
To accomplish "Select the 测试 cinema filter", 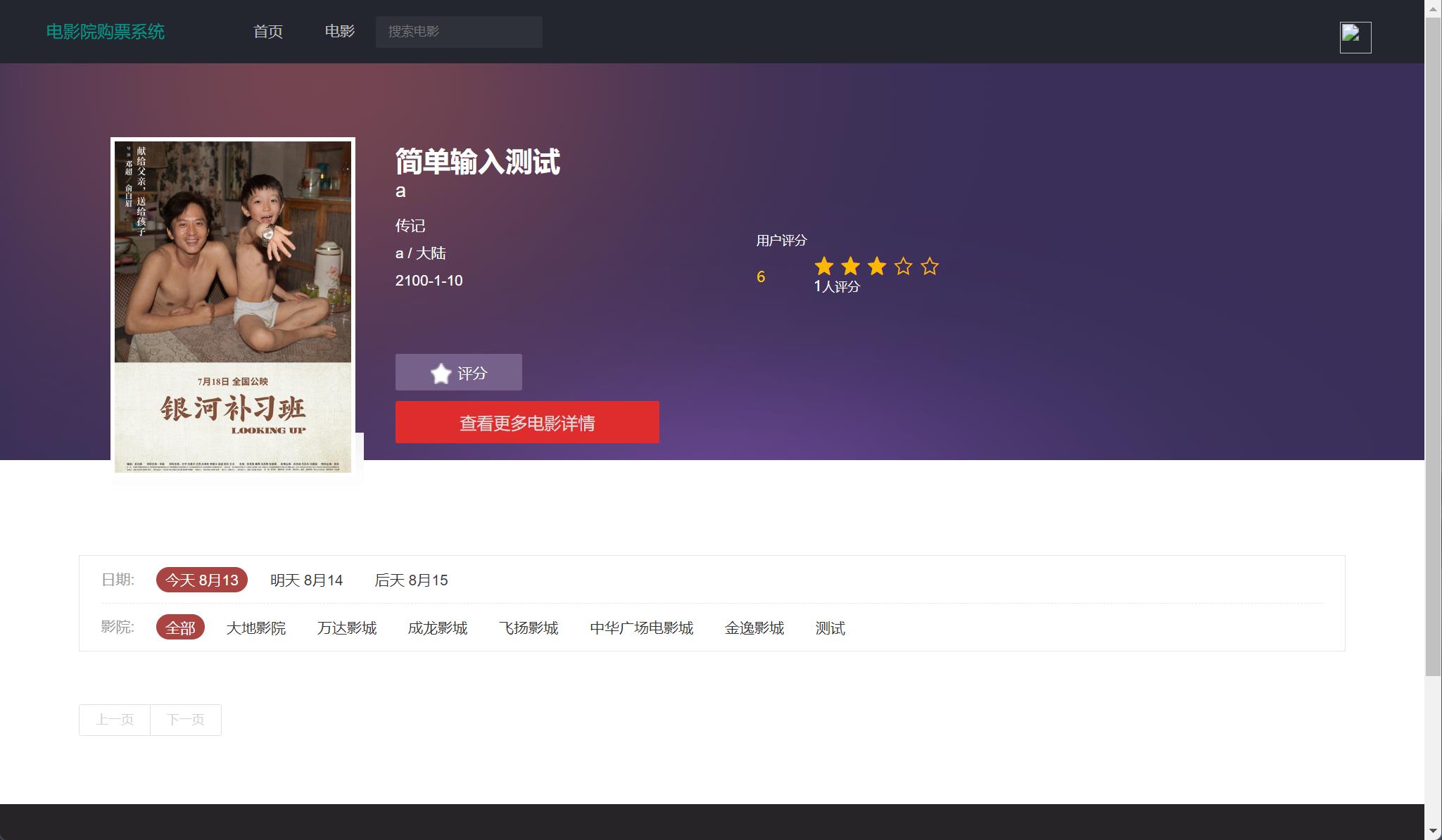I will pyautogui.click(x=830, y=628).
